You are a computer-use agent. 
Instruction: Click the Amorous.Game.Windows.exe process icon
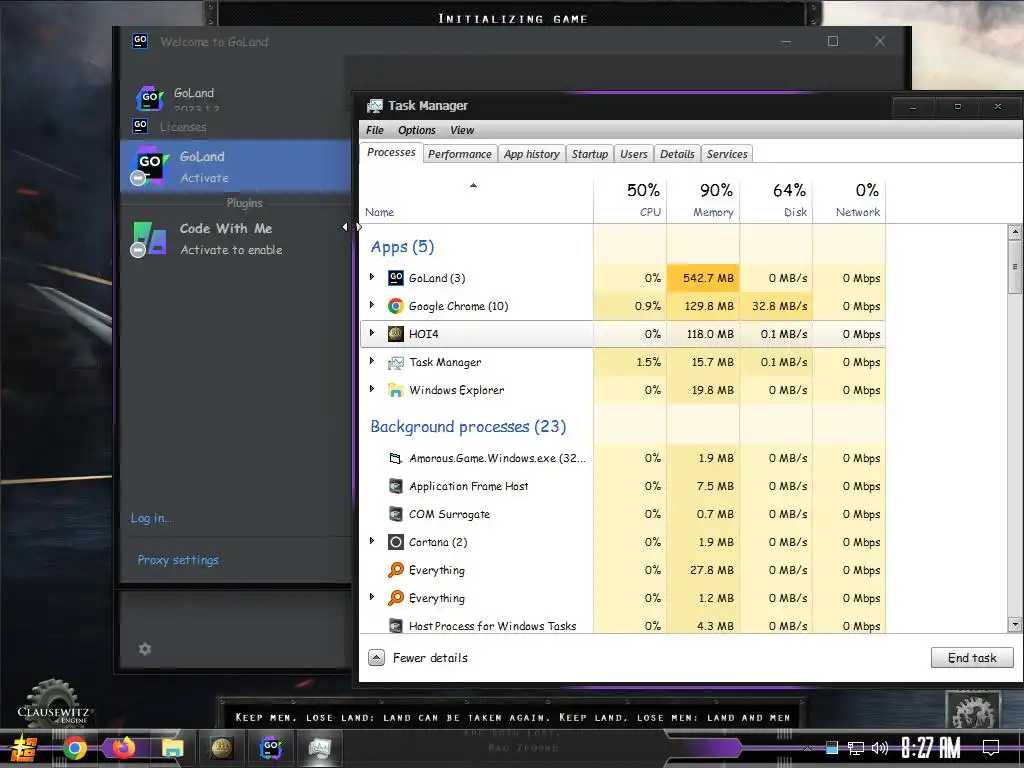coord(396,458)
